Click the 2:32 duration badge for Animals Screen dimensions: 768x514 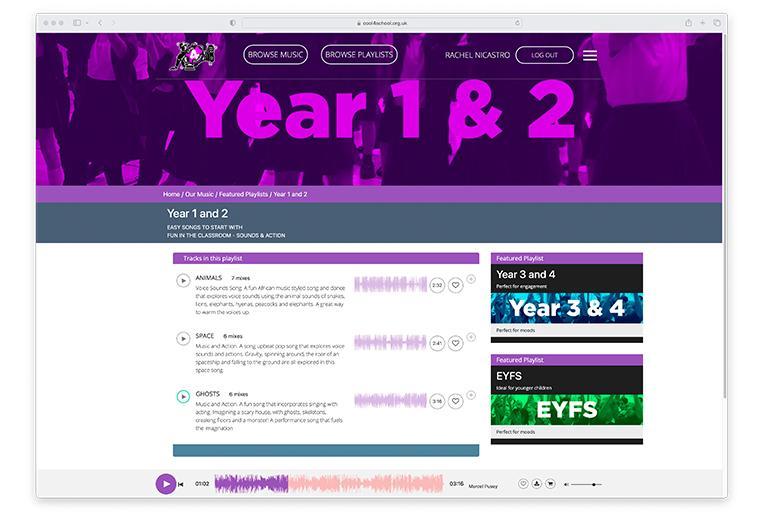[x=437, y=285]
